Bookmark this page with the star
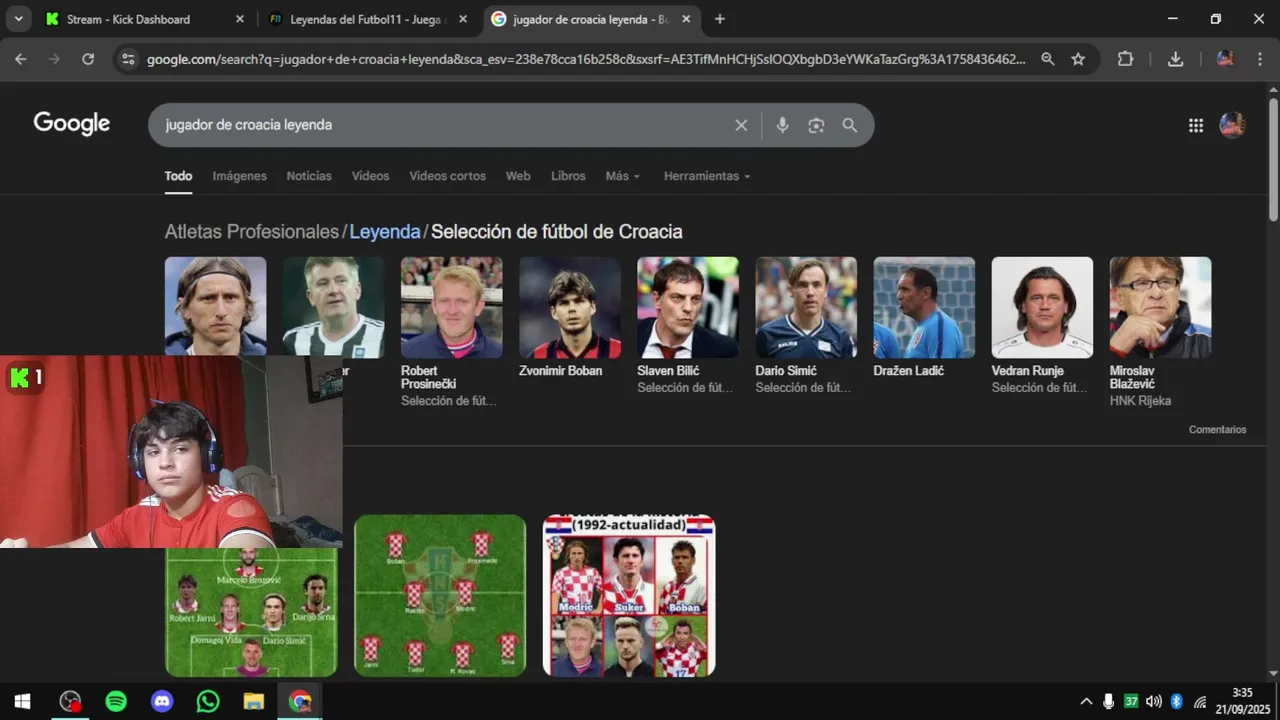The width and height of the screenshot is (1280, 720). (1078, 59)
